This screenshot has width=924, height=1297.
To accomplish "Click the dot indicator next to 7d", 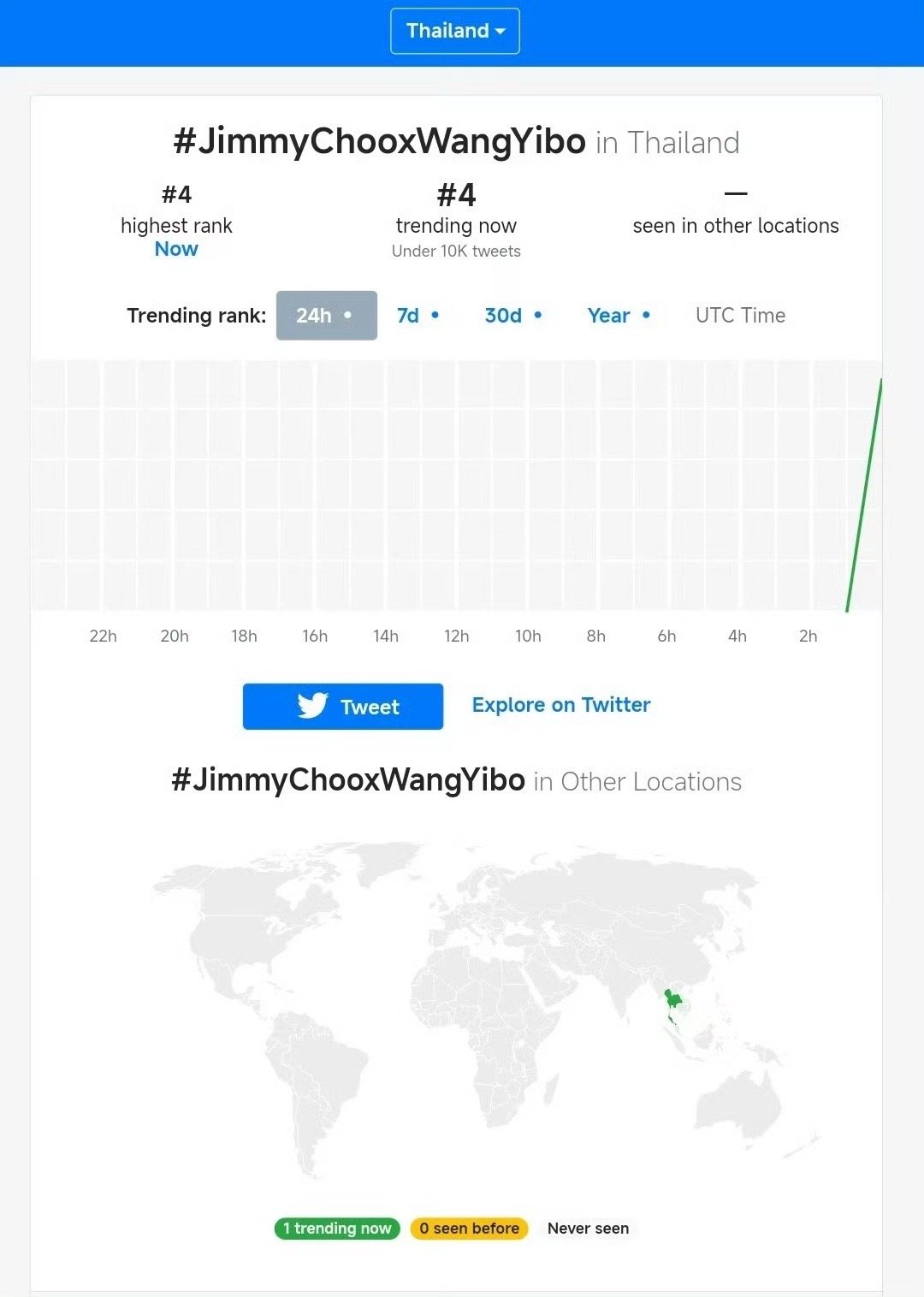I will click(435, 315).
